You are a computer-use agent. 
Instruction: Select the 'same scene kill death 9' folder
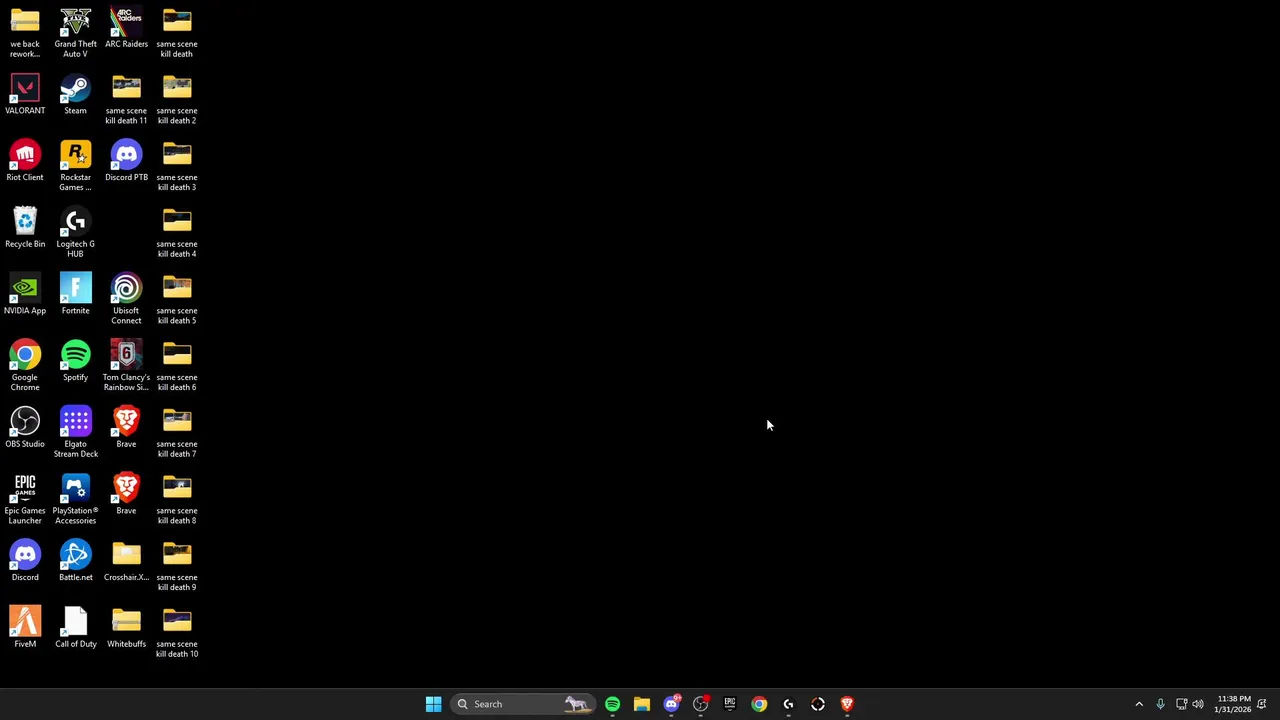point(177,566)
